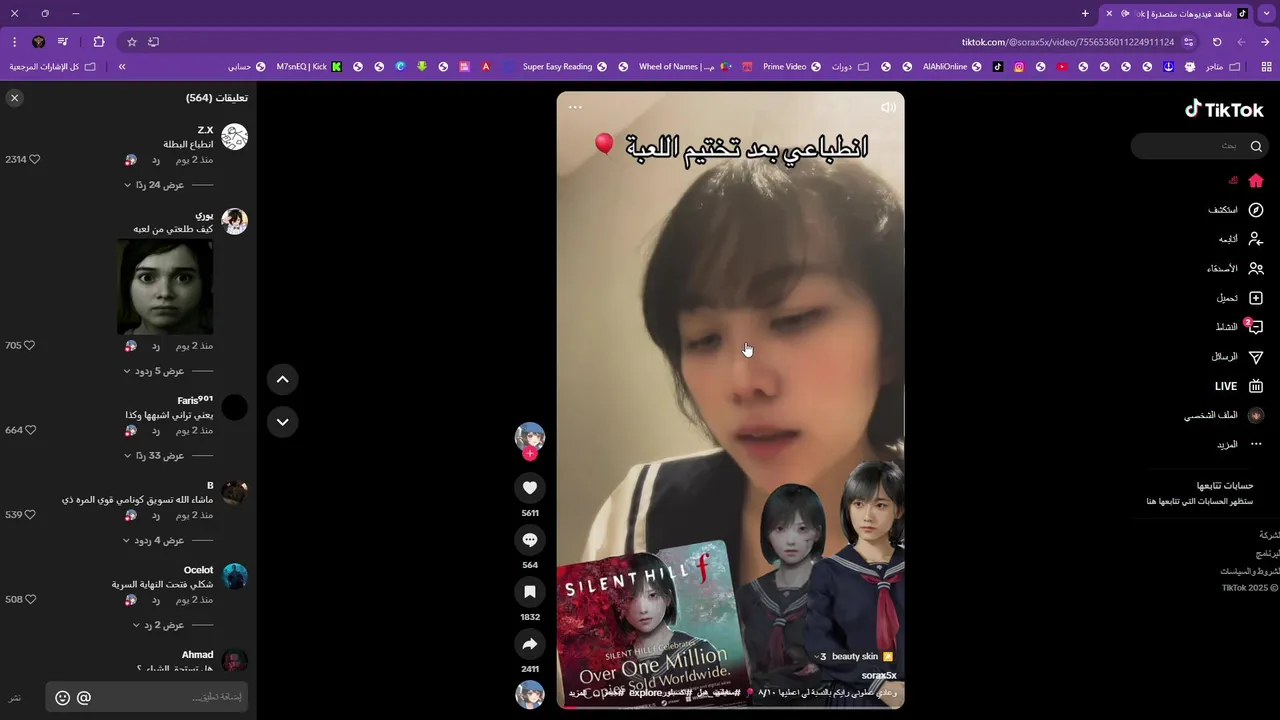Open the Explore compass icon
Image resolution: width=1280 pixels, height=720 pixels.
[1256, 210]
